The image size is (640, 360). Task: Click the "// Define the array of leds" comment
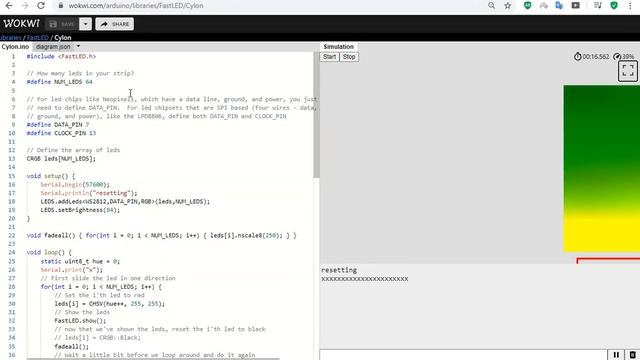point(73,150)
